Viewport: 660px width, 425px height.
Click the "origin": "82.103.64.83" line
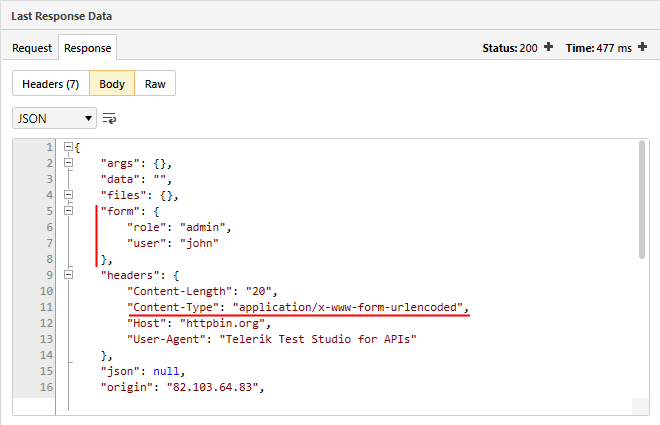[x=182, y=387]
